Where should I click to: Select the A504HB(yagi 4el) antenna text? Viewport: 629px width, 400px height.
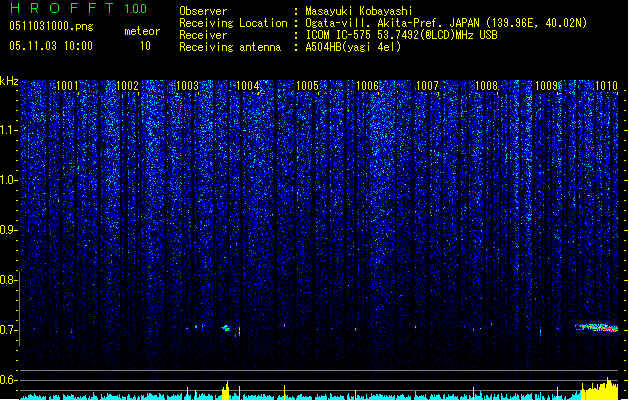click(x=353, y=47)
